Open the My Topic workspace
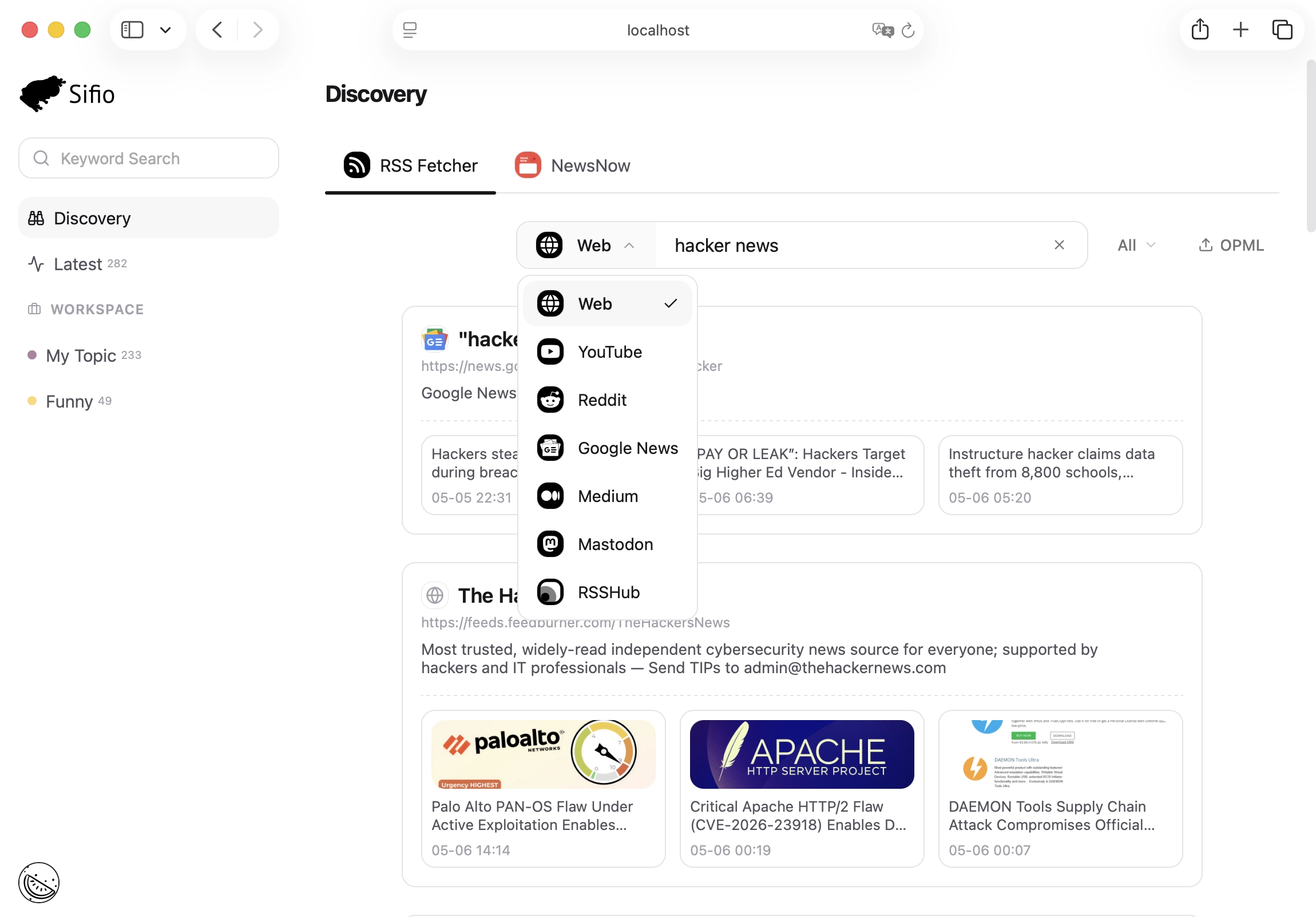The height and width of the screenshot is (917, 1316). pos(148,355)
